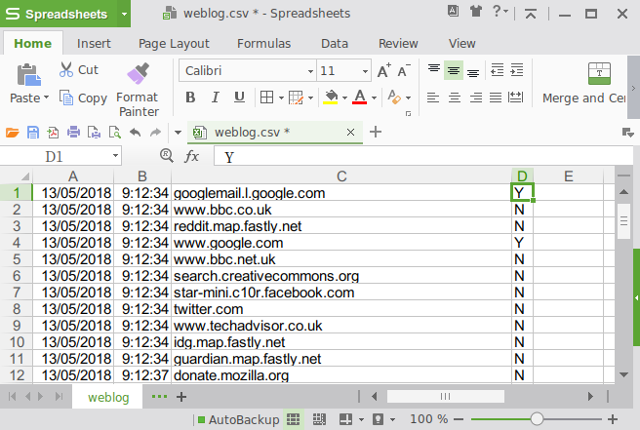Open the Spreadsheets application menu arrow
This screenshot has width=640, height=430.
click(124, 14)
